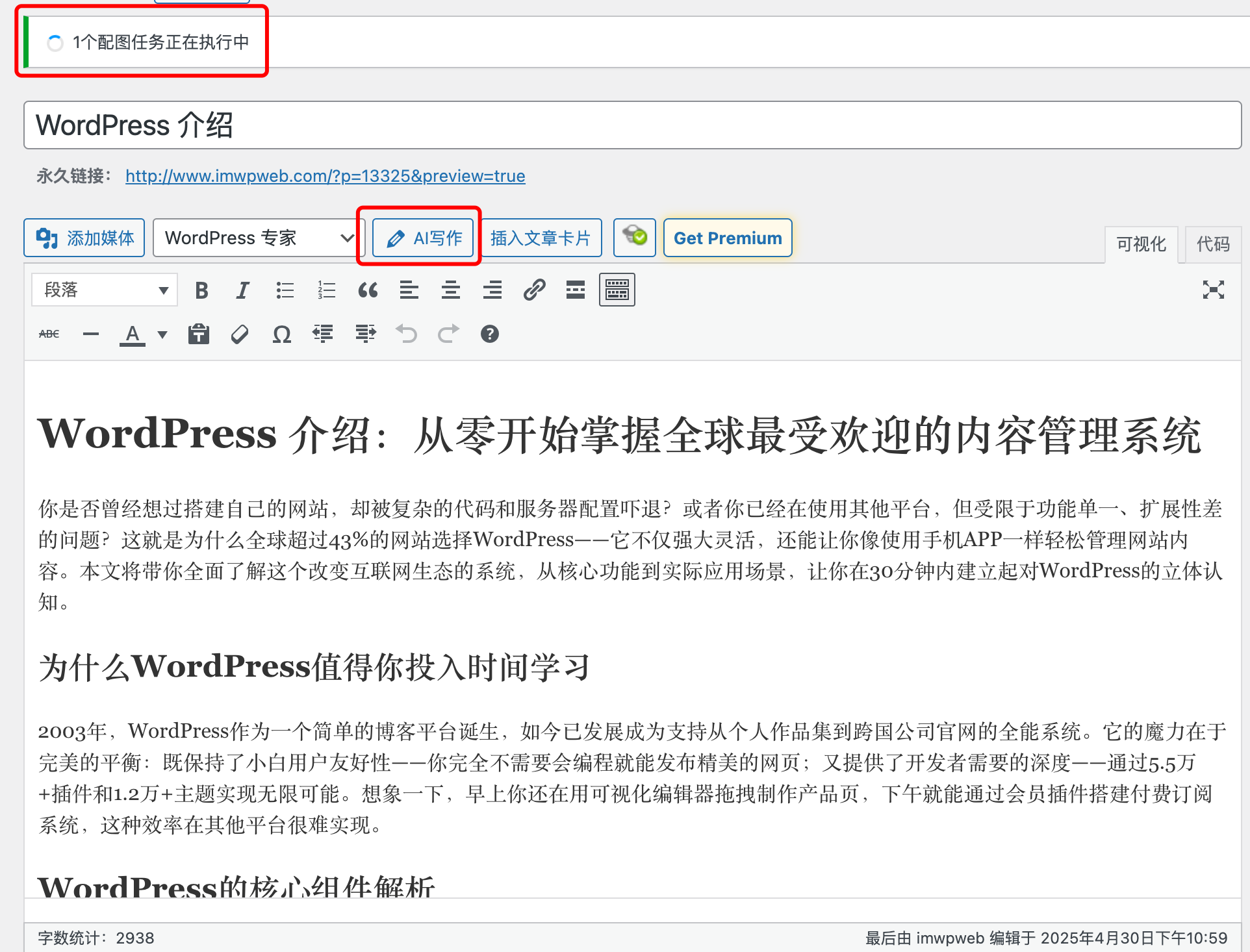Screen dimensions: 1250x952
Task: Click the main article heading in editor
Action: click(619, 434)
